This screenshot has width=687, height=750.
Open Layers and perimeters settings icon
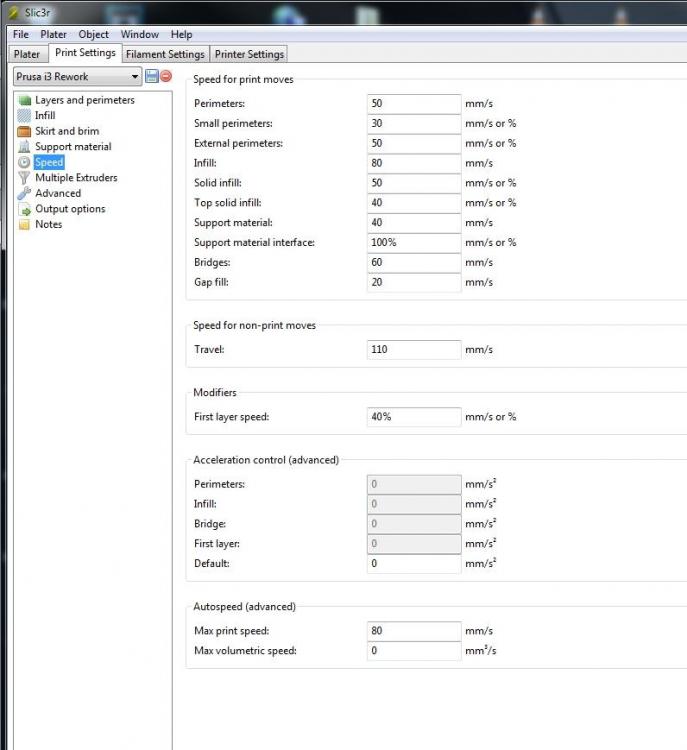click(24, 100)
